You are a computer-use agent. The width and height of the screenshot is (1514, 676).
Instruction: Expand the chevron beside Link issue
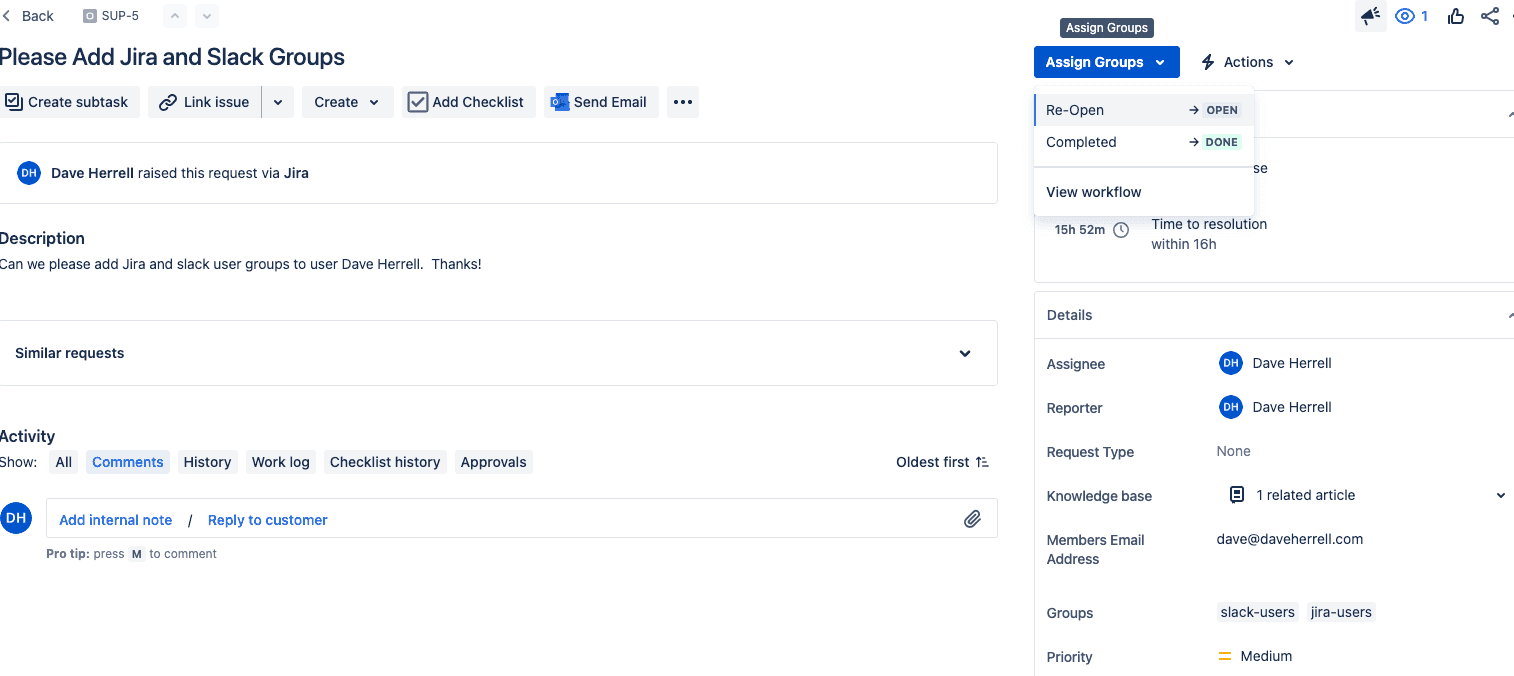(x=278, y=102)
